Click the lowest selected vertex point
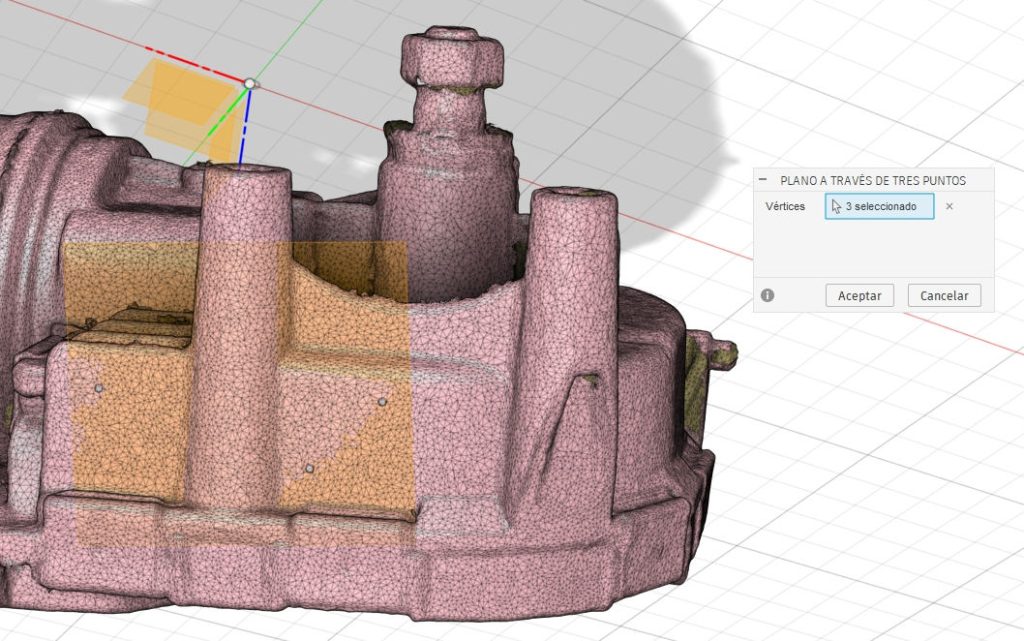The image size is (1024, 641). (x=309, y=468)
